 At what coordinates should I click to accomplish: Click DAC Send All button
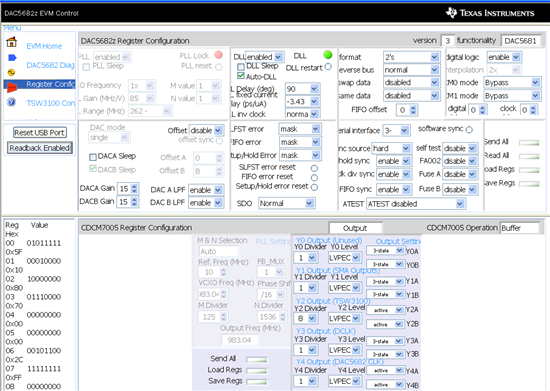pyautogui.click(x=529, y=143)
